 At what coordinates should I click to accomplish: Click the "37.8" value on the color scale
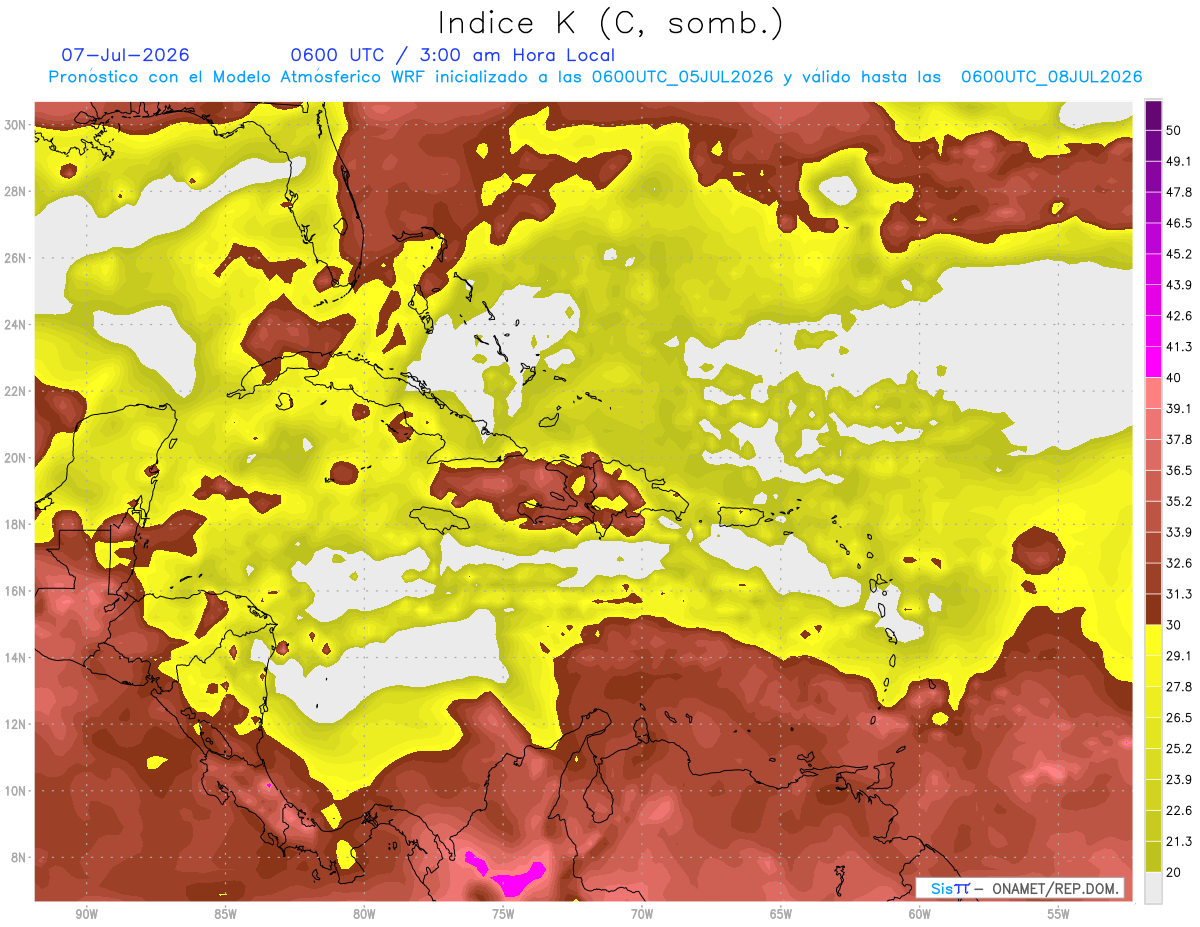pyautogui.click(x=1179, y=439)
